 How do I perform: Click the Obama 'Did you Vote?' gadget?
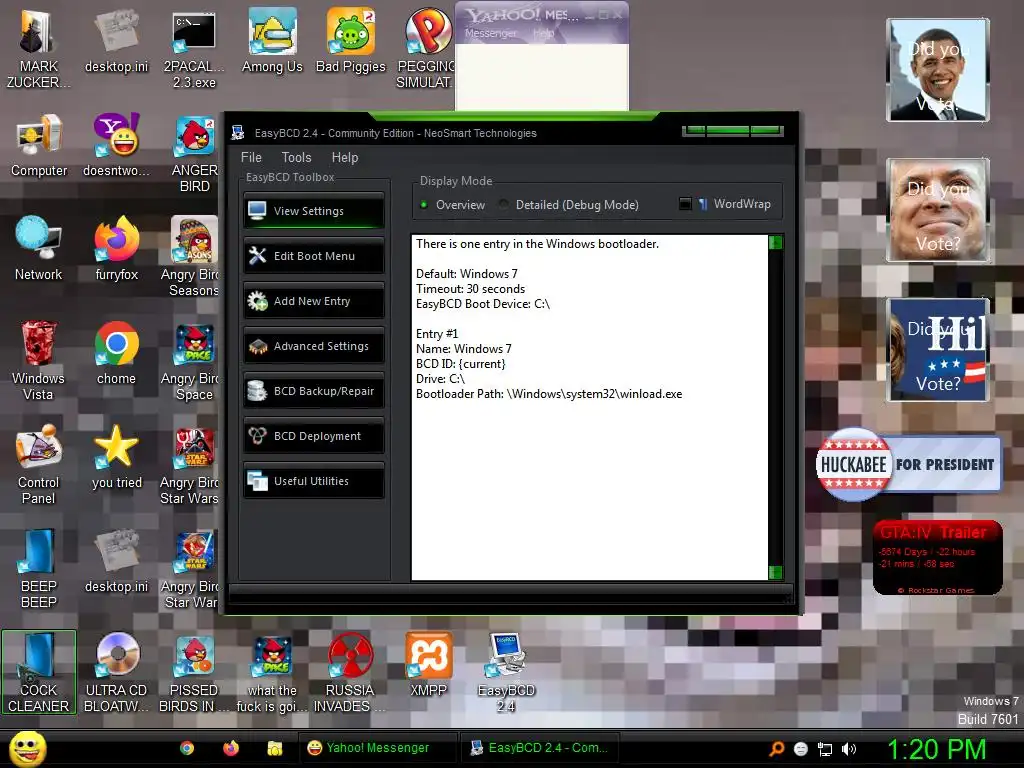click(938, 71)
